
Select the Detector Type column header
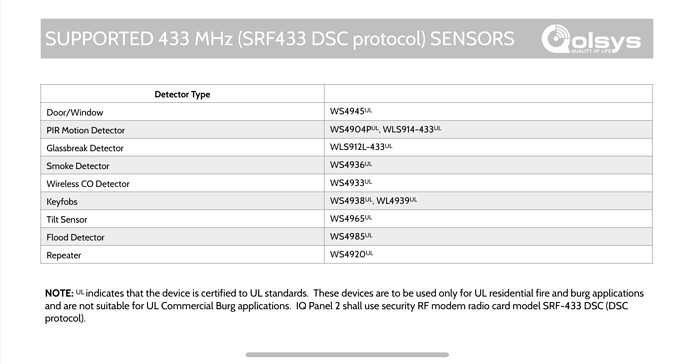182,94
